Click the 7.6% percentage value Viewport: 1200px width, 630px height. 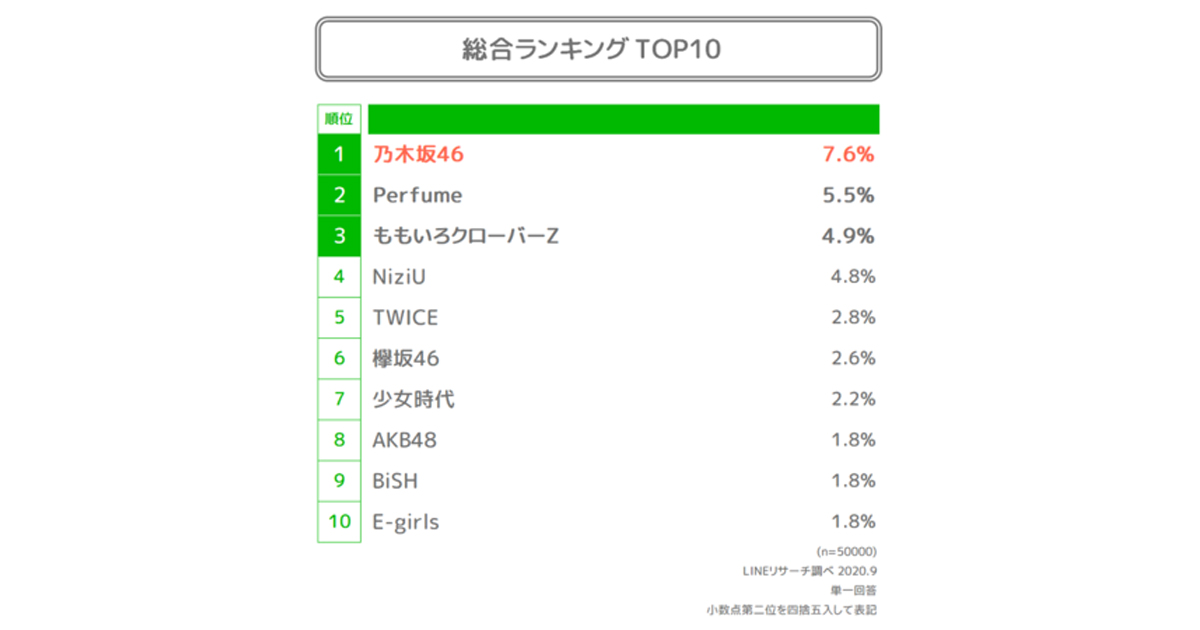848,155
